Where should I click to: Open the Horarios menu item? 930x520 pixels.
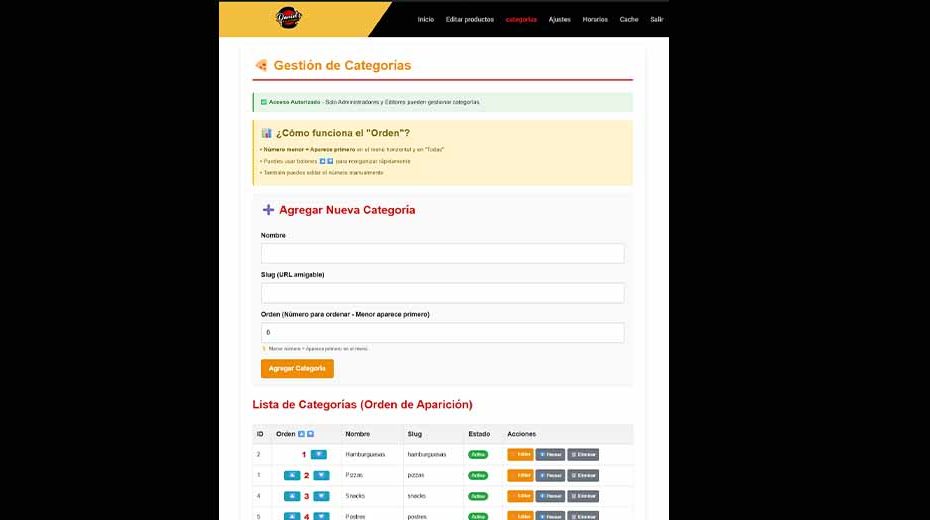pyautogui.click(x=595, y=20)
